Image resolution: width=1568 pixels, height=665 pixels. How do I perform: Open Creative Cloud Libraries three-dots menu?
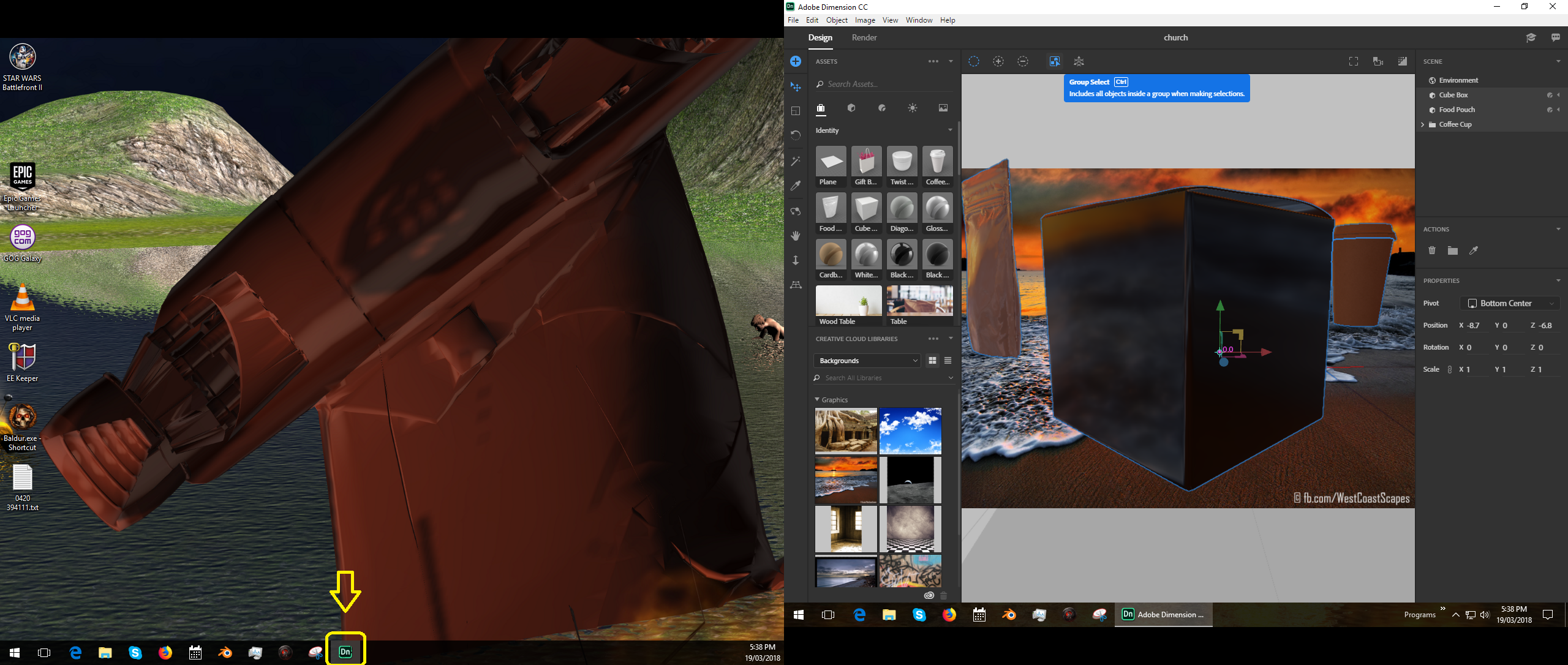933,339
